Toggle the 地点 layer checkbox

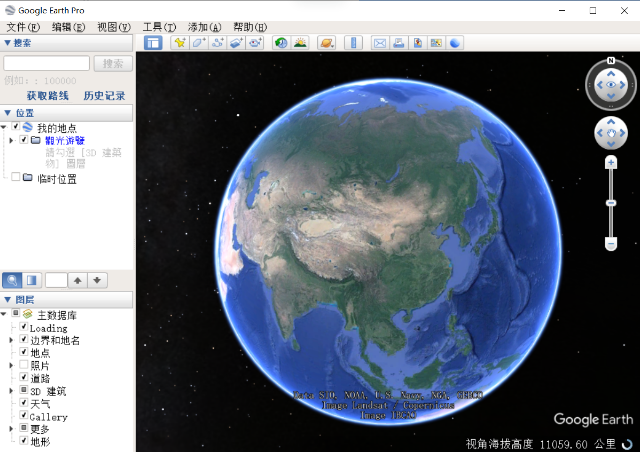click(24, 352)
